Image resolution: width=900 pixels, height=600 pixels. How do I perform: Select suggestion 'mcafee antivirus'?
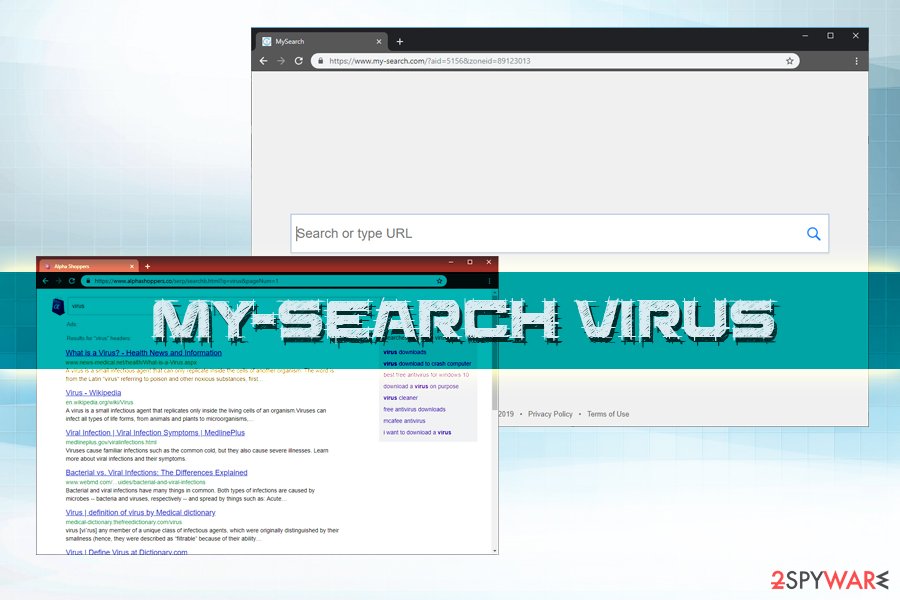[x=404, y=421]
